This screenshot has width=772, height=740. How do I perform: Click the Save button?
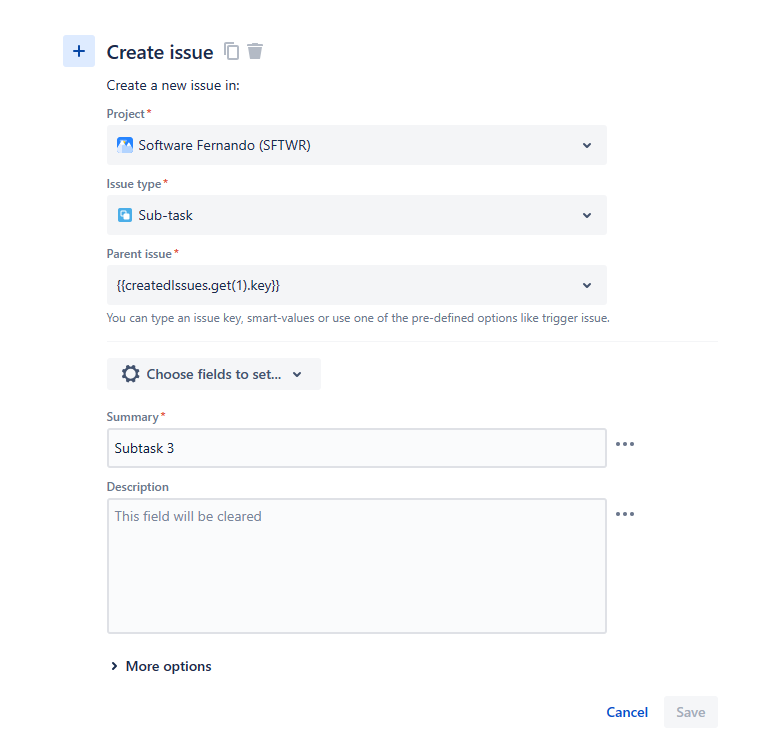[x=690, y=712]
